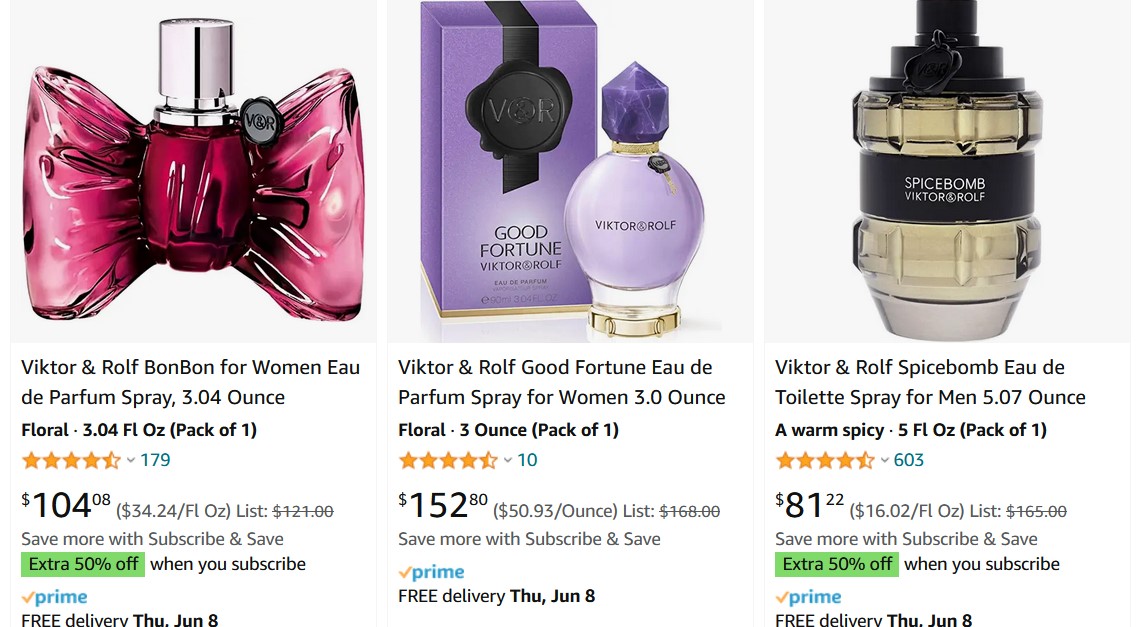Click the $104.08 BonBon price
The image size is (1141, 627).
click(x=66, y=506)
